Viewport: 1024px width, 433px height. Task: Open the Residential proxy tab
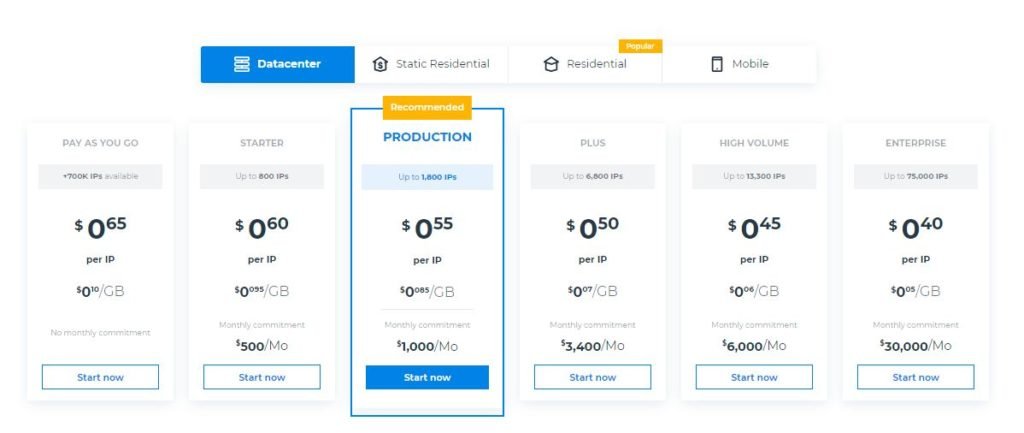tap(584, 64)
